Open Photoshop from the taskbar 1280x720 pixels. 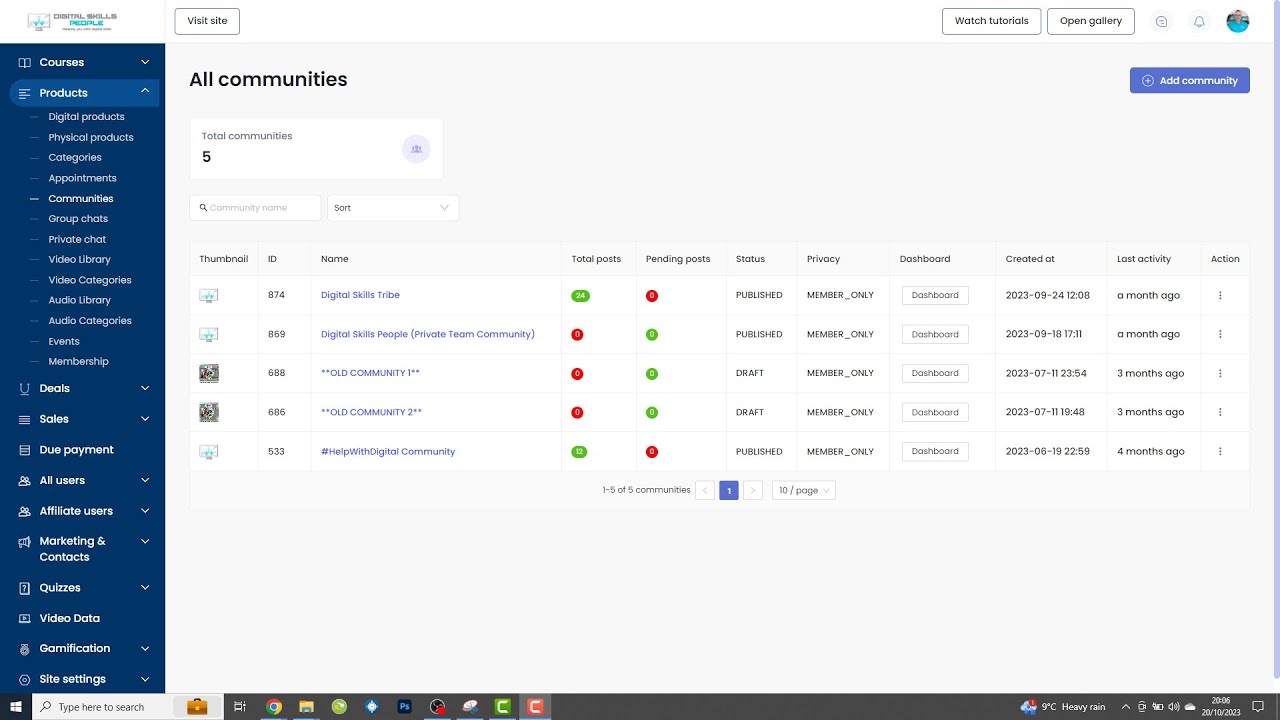[405, 707]
